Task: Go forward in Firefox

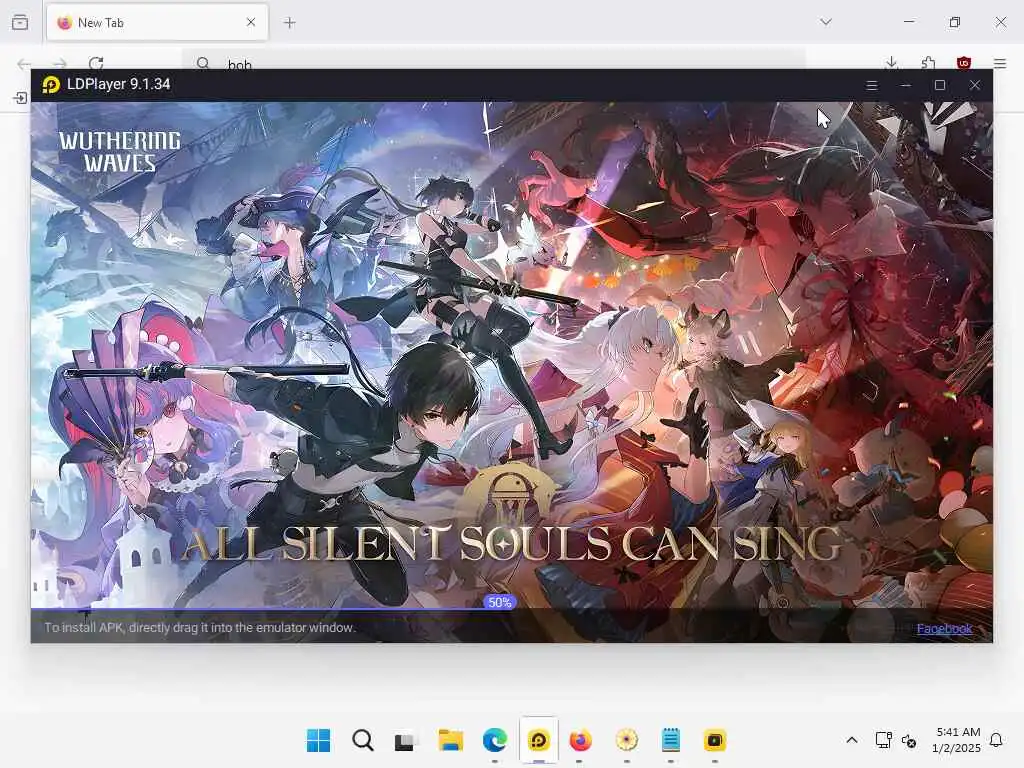Action: tap(59, 63)
